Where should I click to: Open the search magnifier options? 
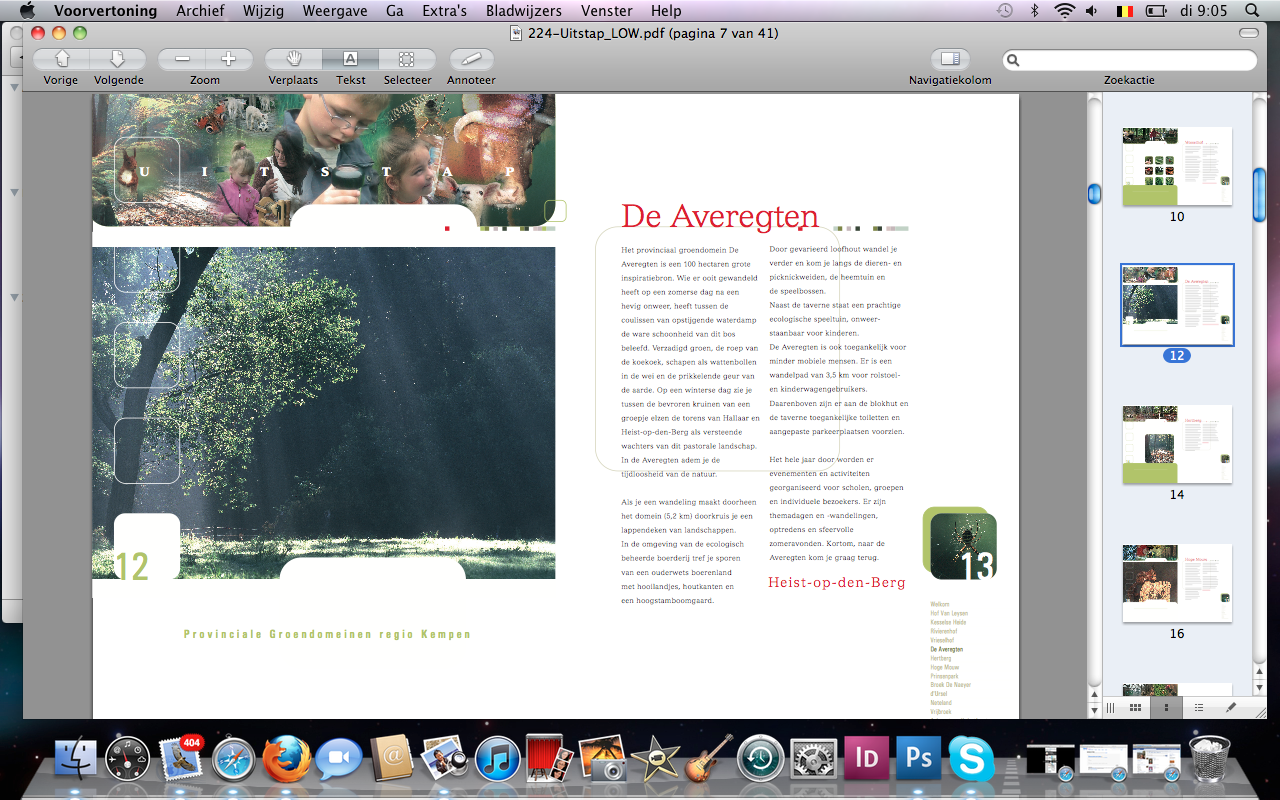[1013, 60]
